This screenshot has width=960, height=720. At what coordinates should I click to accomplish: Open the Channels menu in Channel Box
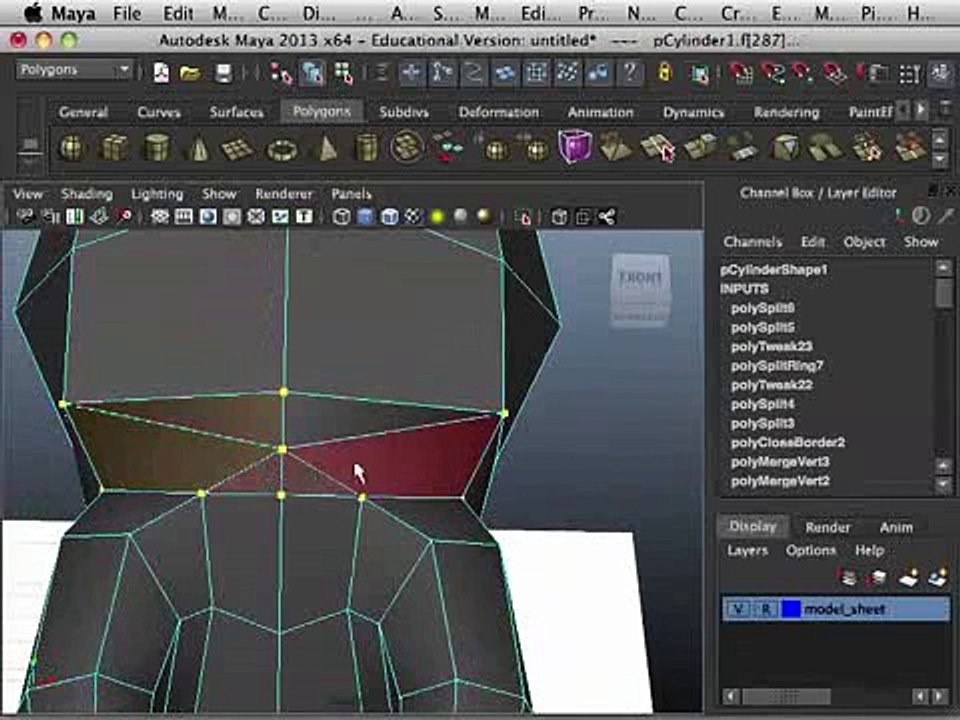point(752,242)
